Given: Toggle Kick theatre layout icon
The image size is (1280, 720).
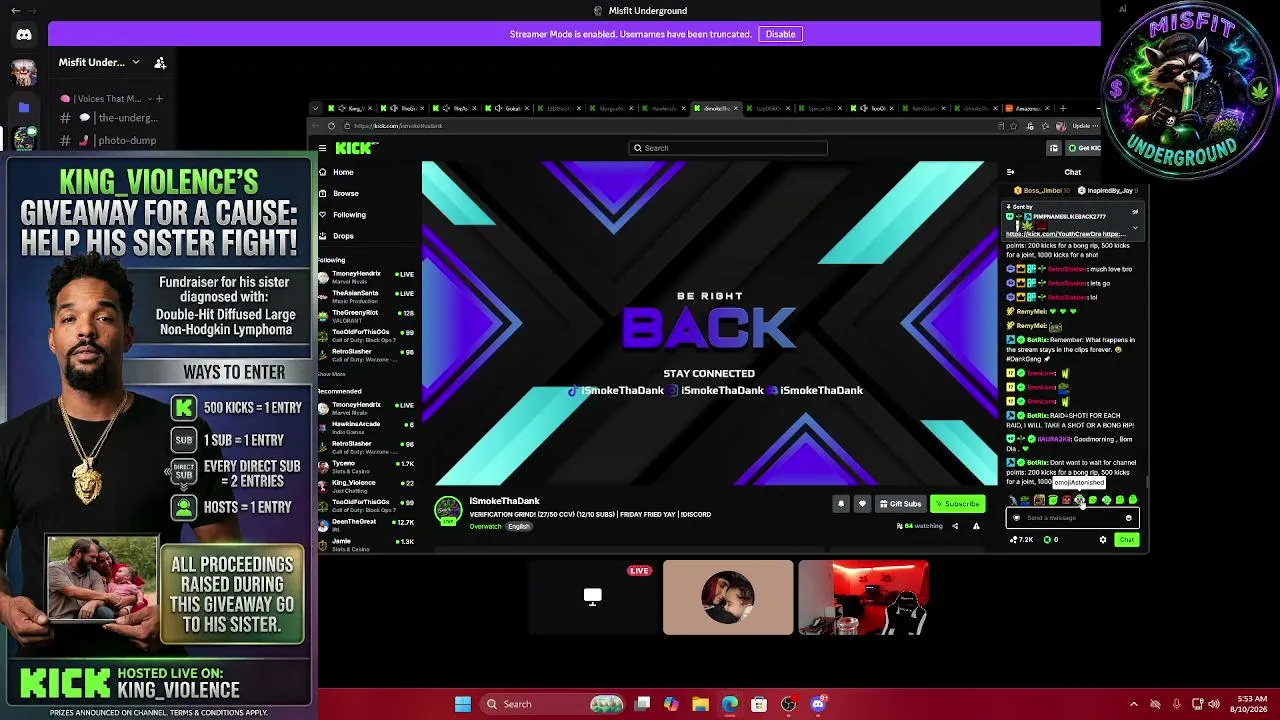Looking at the screenshot, I should (x=1053, y=148).
